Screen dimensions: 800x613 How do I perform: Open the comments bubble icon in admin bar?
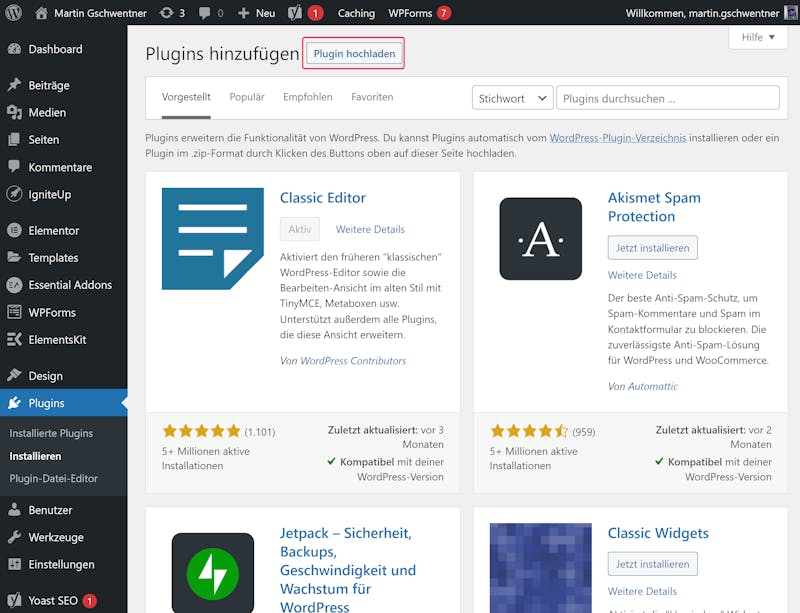[205, 13]
